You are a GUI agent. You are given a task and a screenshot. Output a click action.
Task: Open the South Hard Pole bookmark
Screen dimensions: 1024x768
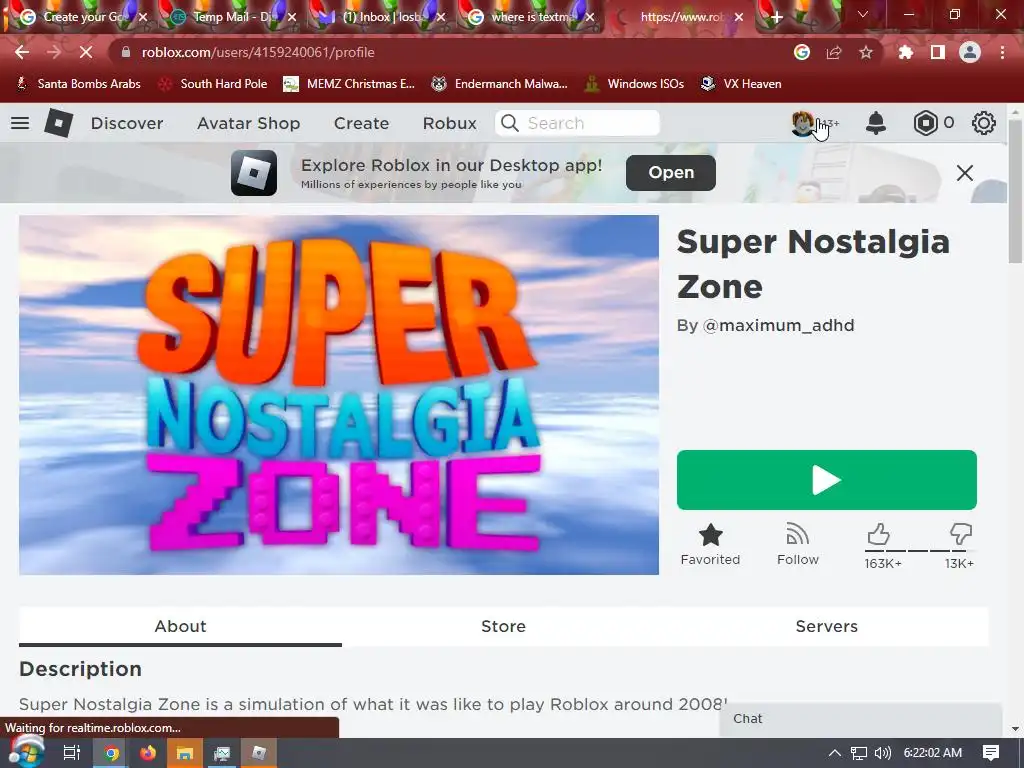click(214, 84)
